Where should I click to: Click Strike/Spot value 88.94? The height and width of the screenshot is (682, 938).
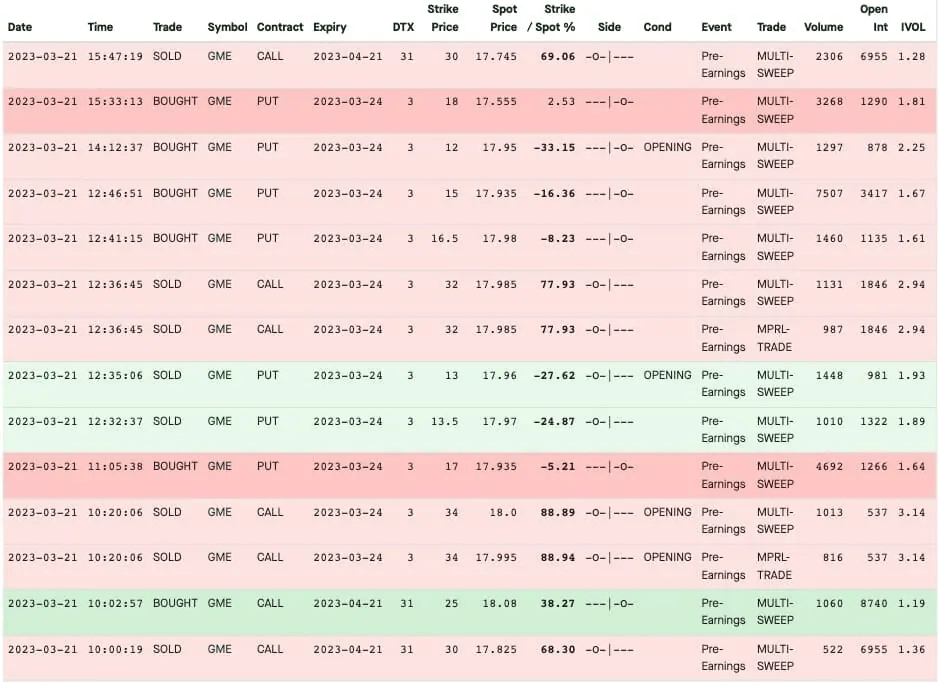(558, 558)
